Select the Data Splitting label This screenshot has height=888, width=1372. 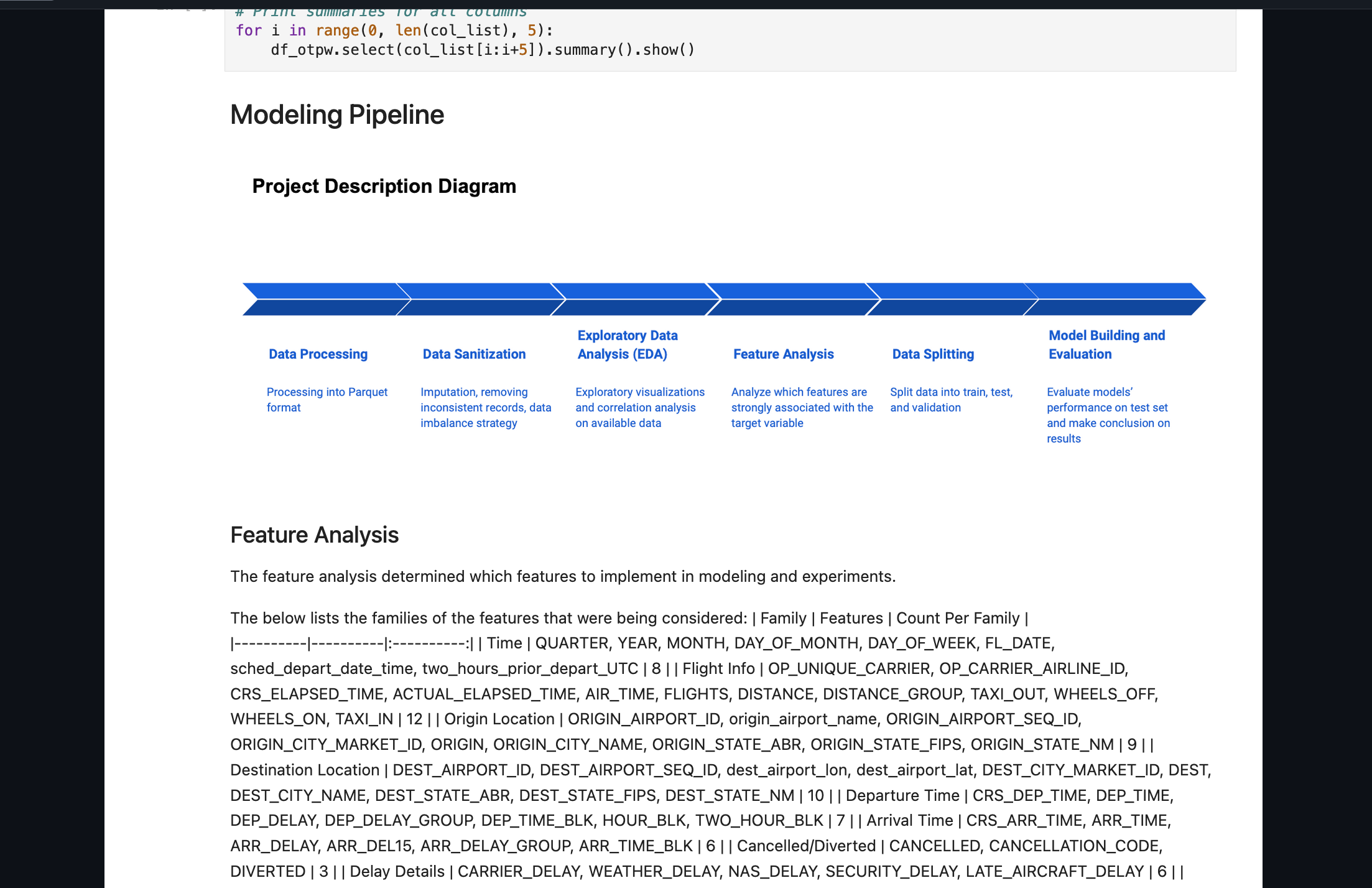coord(933,354)
